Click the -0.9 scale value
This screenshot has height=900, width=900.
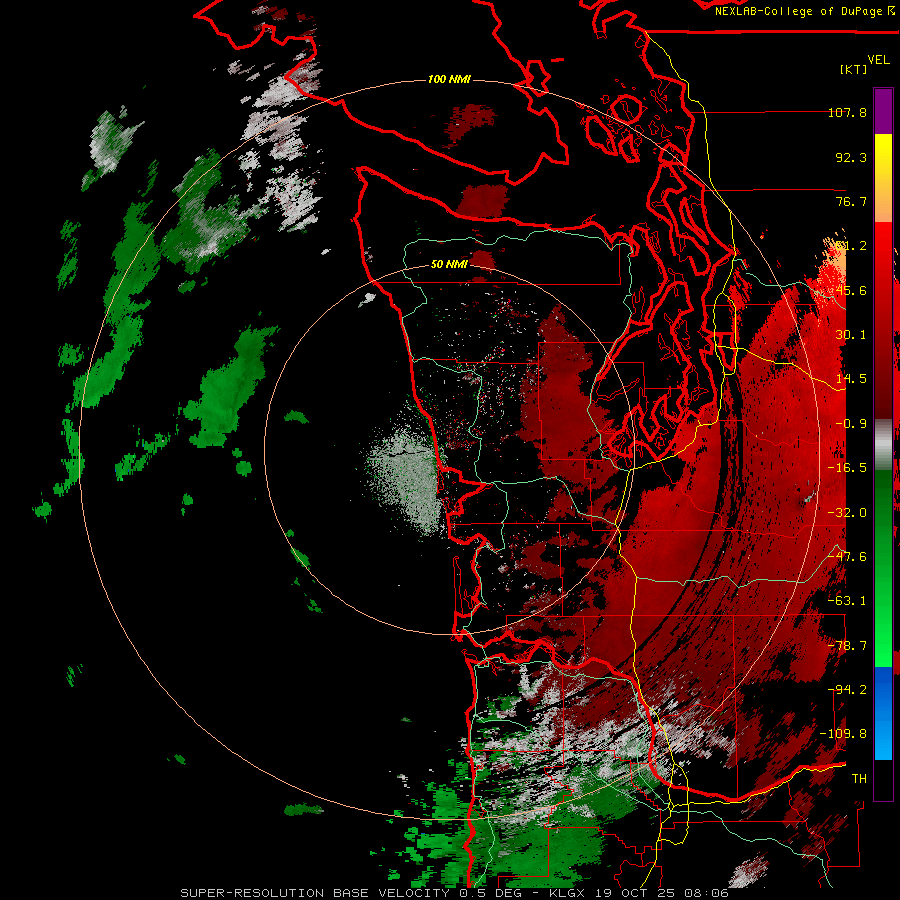pyautogui.click(x=851, y=424)
